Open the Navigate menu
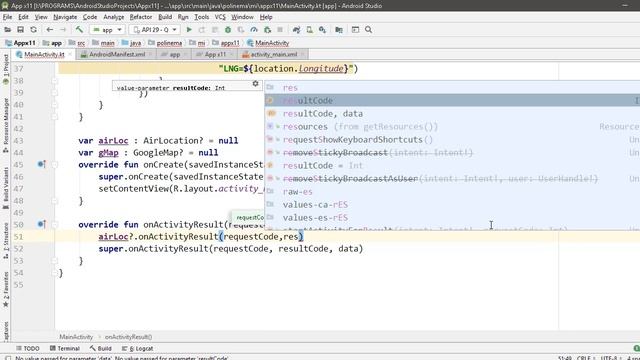 [65, 17]
